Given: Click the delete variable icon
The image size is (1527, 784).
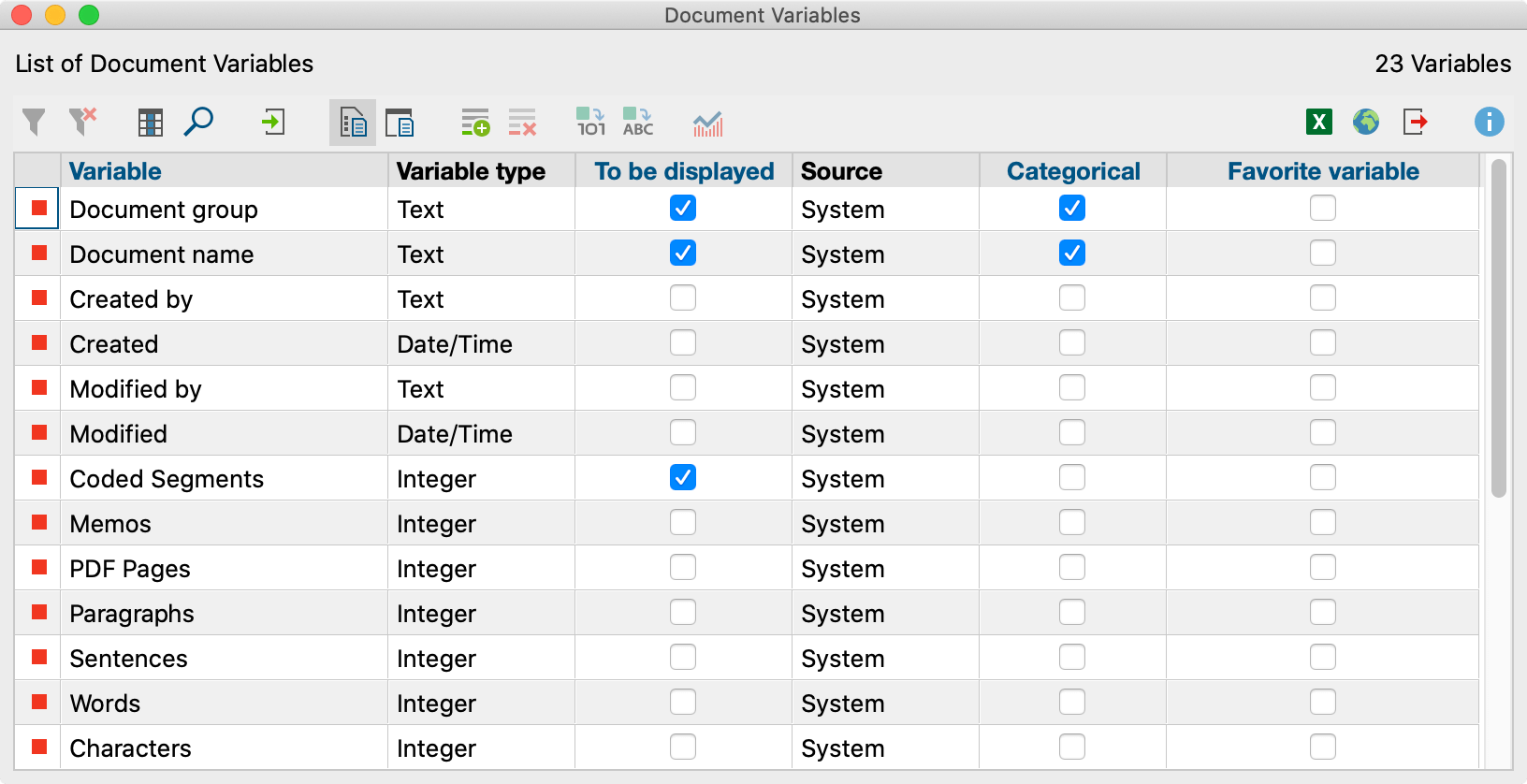Looking at the screenshot, I should pos(522,123).
